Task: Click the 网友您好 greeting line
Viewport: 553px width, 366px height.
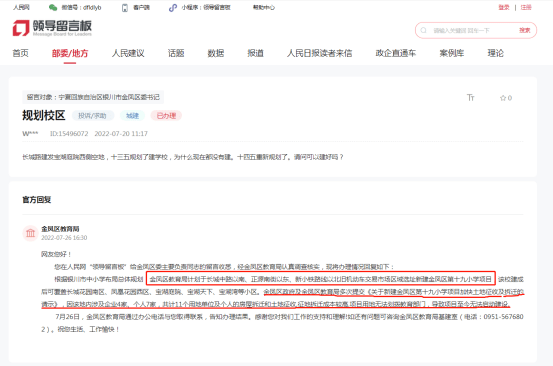Action: 56,254
